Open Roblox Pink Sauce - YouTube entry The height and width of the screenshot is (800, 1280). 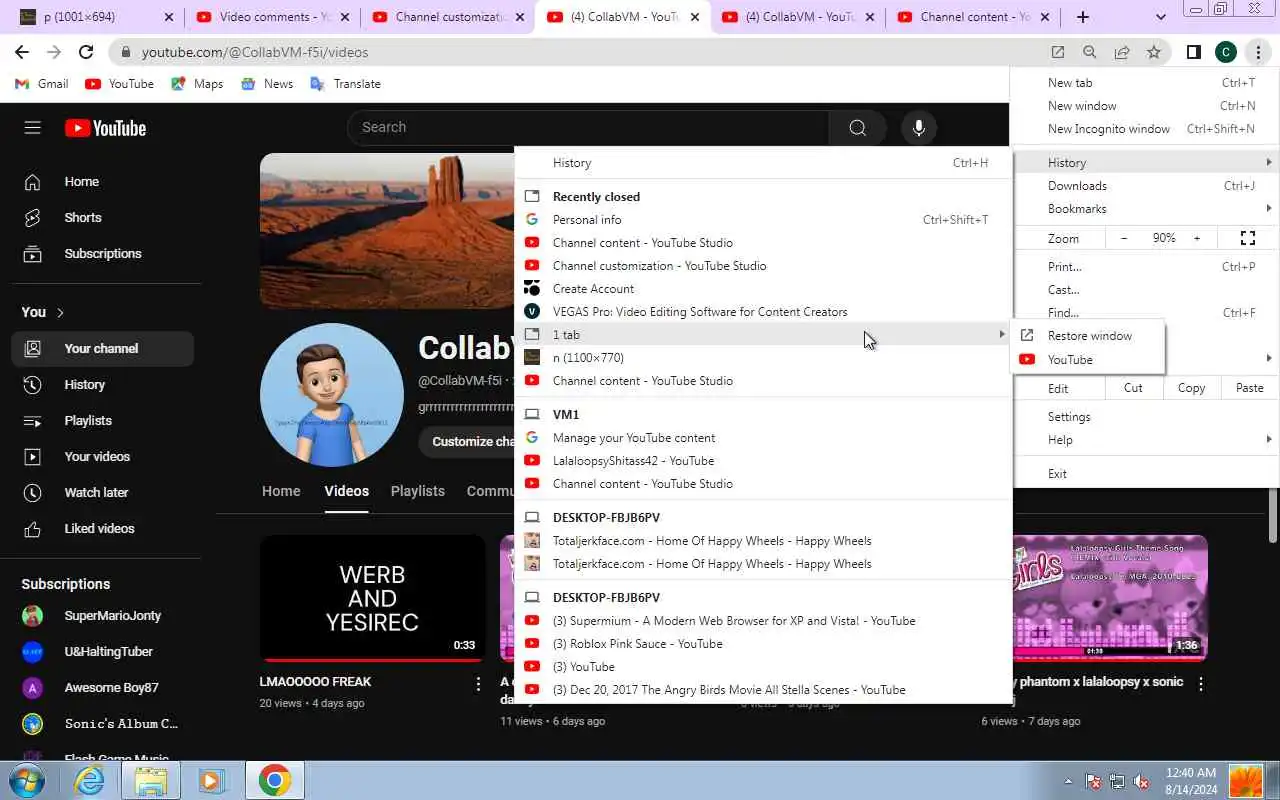point(765,644)
